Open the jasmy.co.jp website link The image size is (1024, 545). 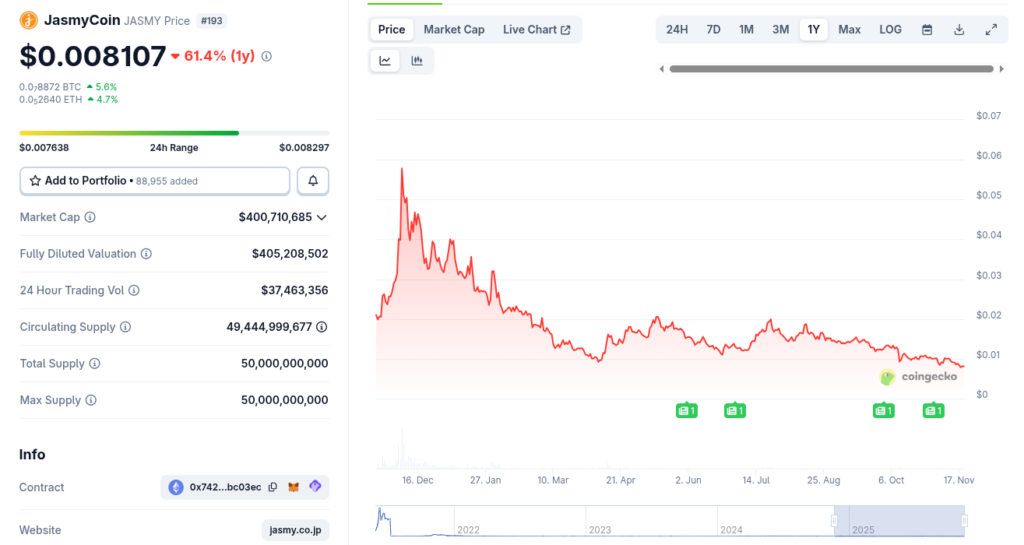coord(295,530)
